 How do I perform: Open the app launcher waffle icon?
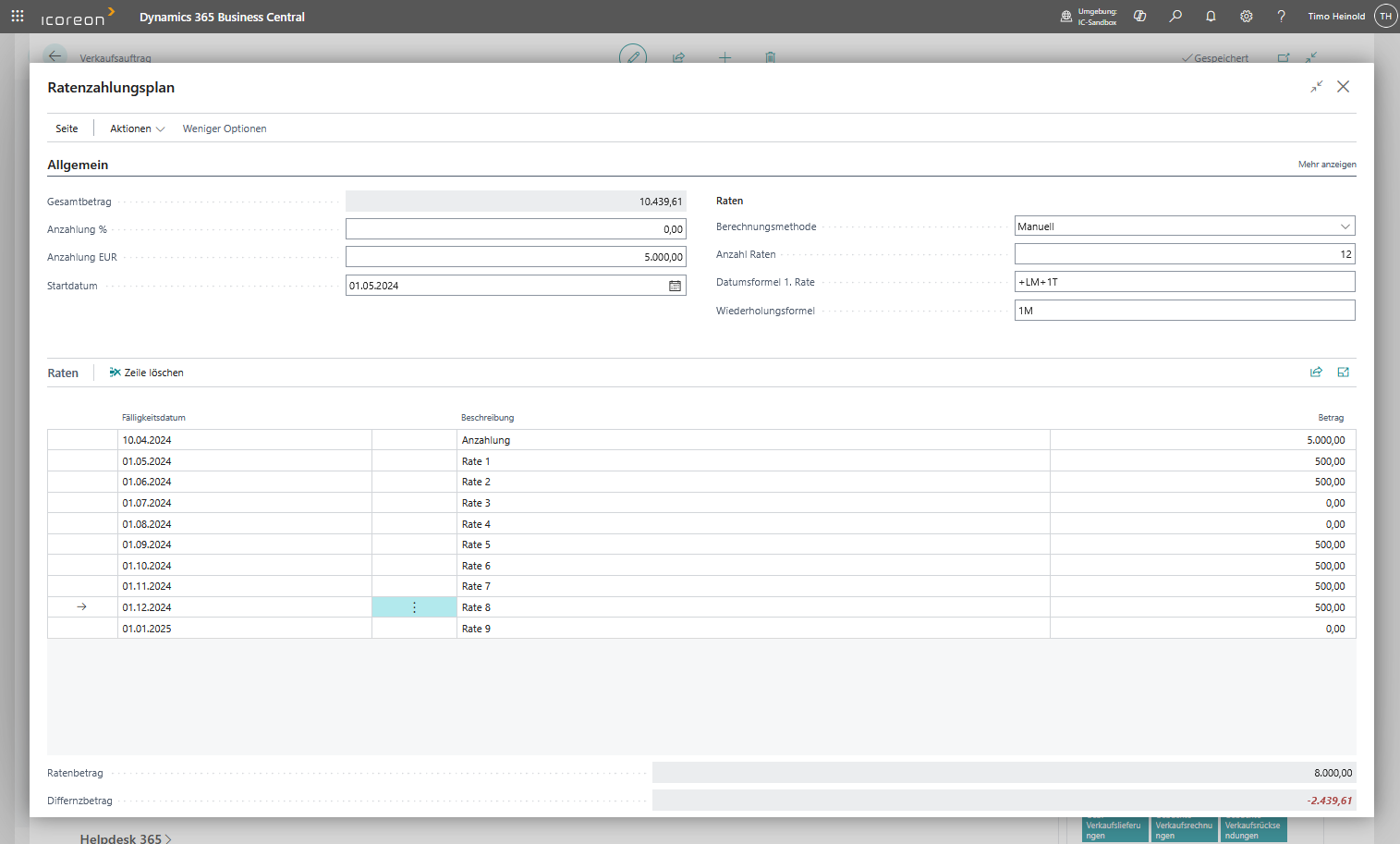click(18, 17)
